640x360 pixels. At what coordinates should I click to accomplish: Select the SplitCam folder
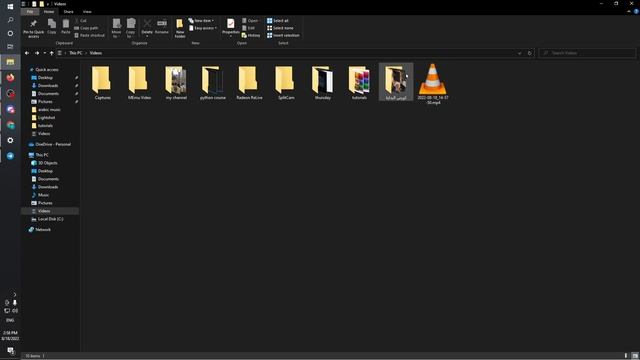[286, 82]
